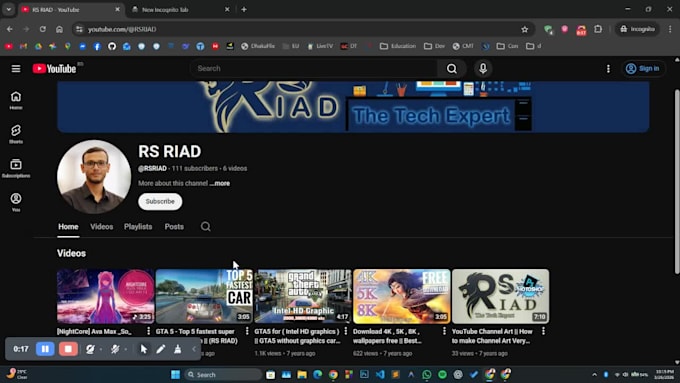Play Download 4K 5K 8K wallpapers thumbnail
This screenshot has width=680, height=383.
pos(402,296)
